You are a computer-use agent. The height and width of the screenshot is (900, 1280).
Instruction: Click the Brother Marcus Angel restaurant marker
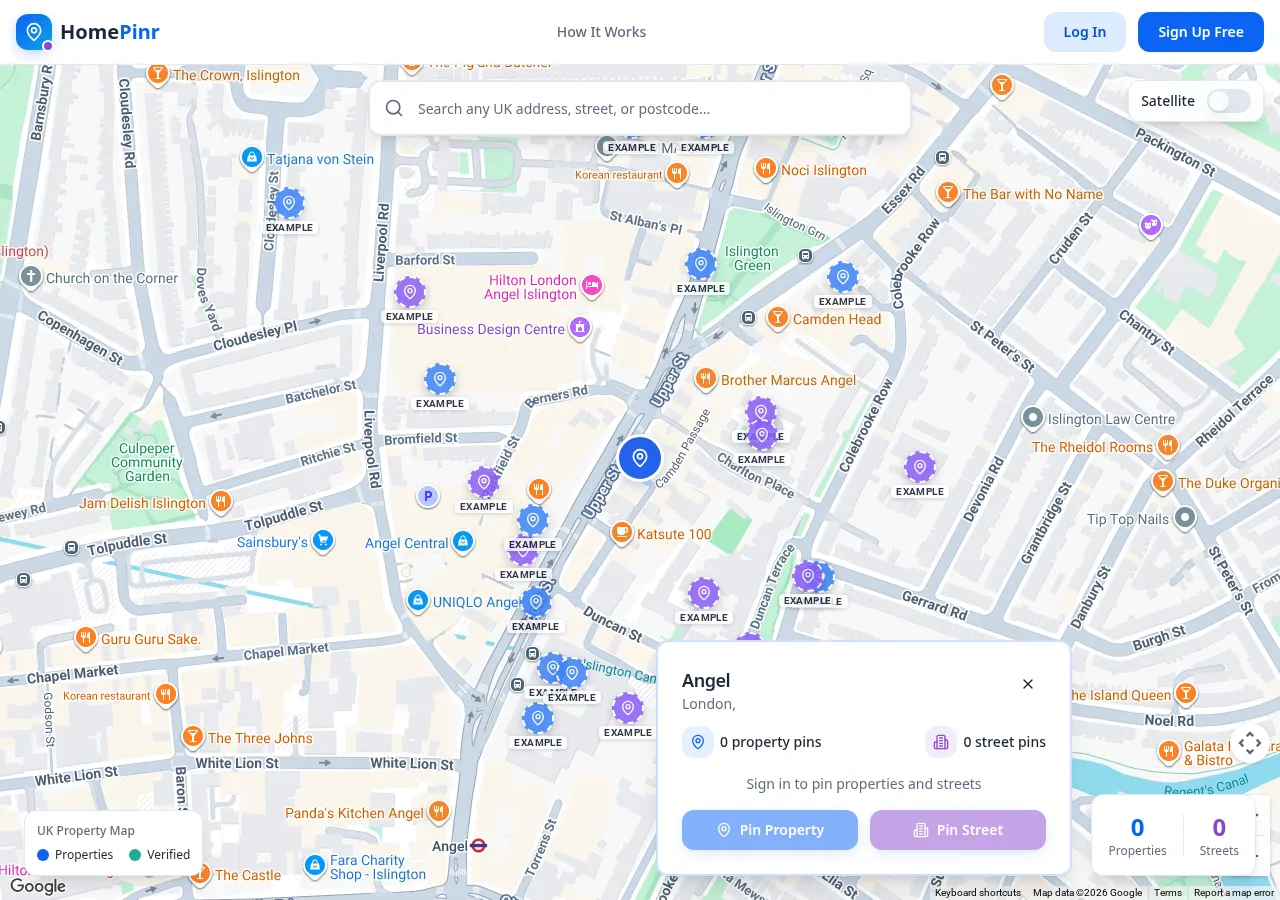click(706, 379)
